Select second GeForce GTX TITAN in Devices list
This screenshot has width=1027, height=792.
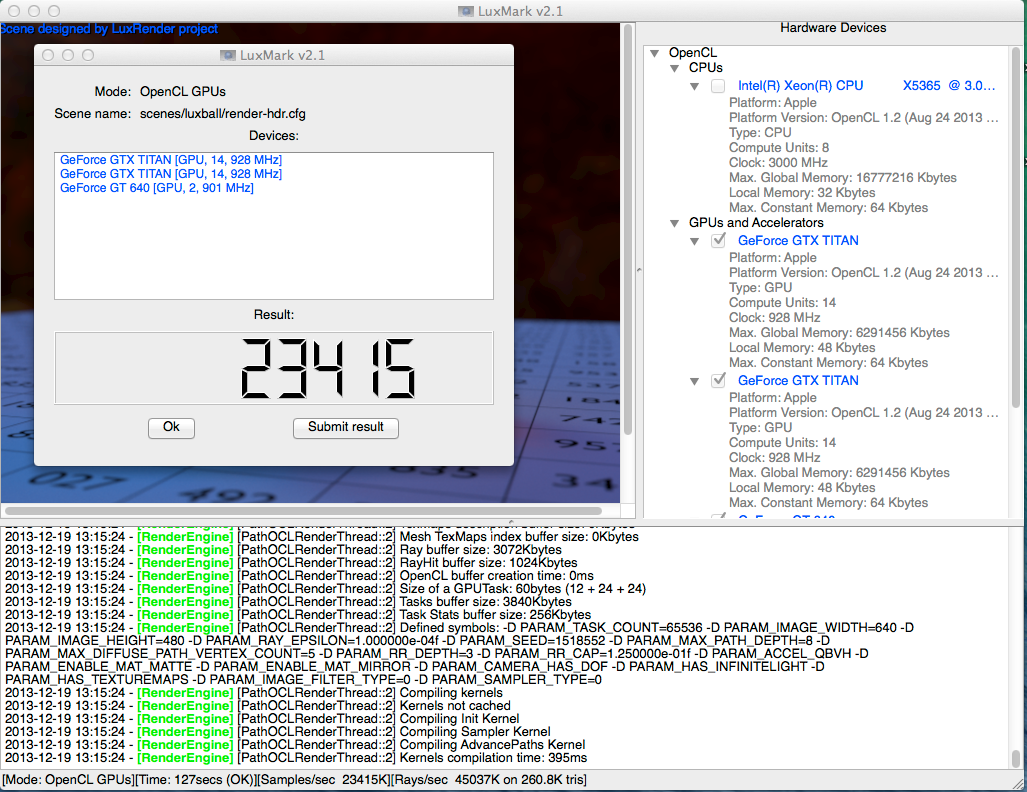coord(170,174)
